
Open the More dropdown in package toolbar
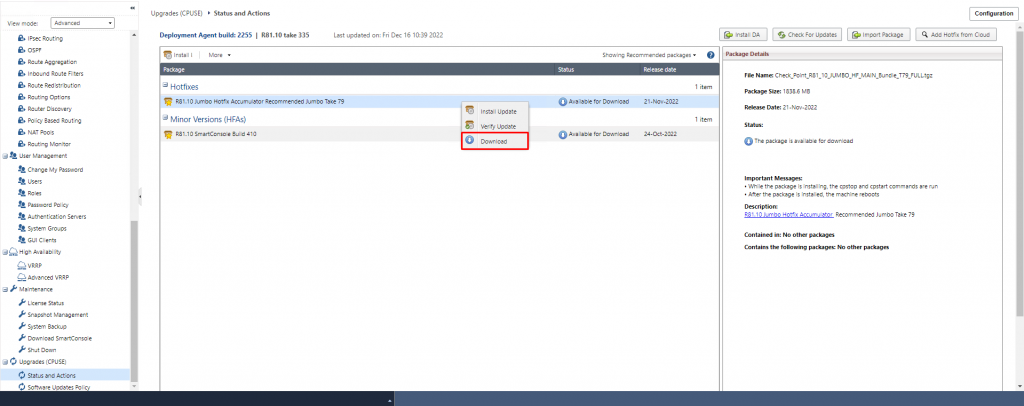[219, 55]
